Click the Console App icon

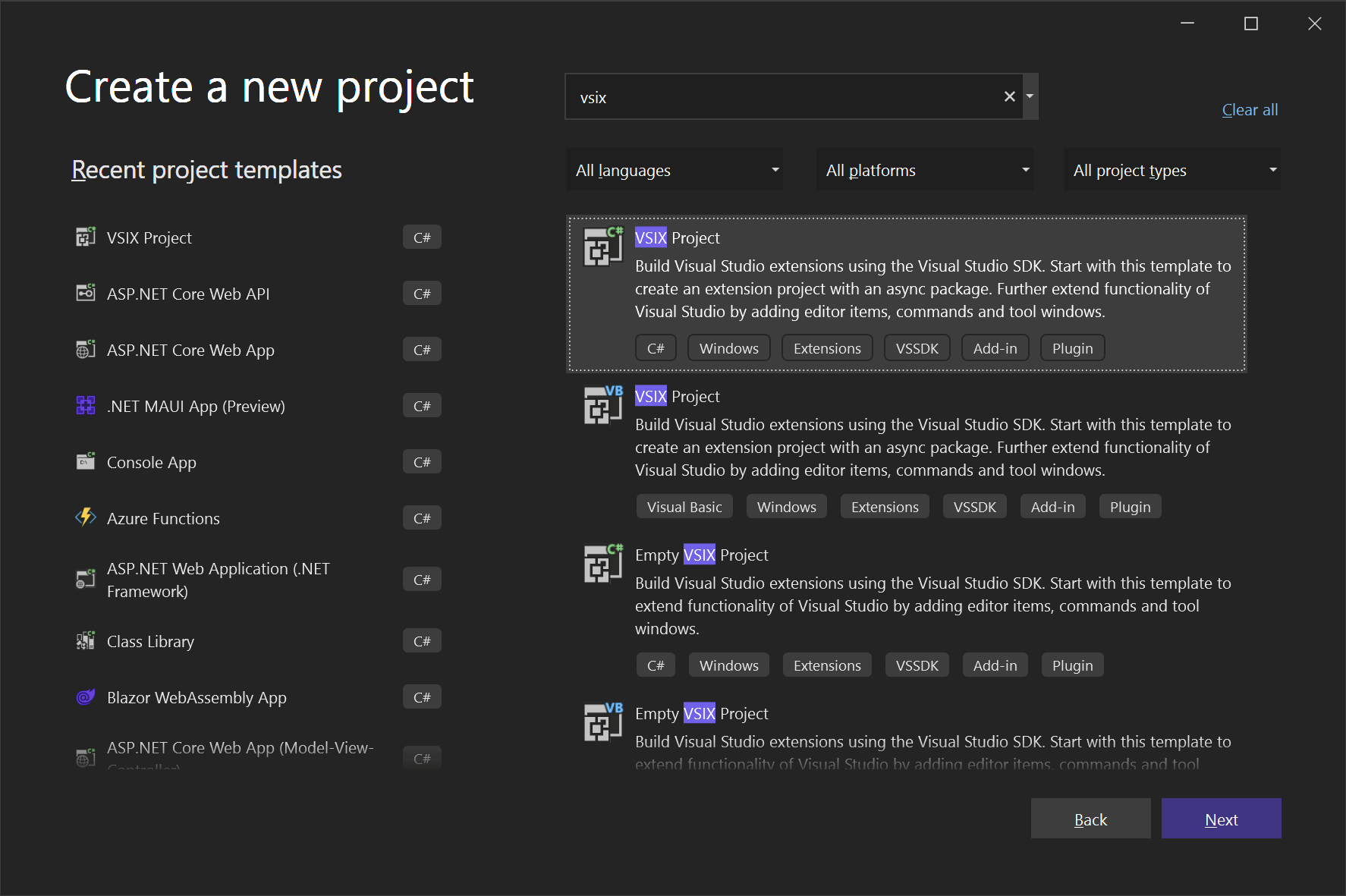point(85,461)
